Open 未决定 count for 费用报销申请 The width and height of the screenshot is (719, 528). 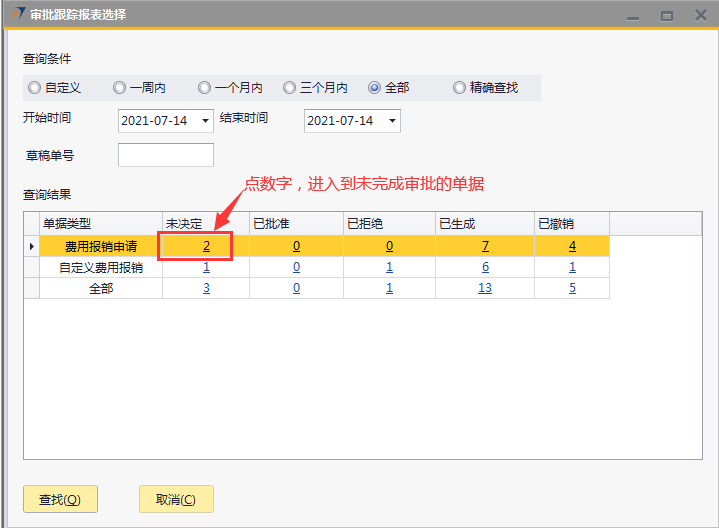[206, 246]
